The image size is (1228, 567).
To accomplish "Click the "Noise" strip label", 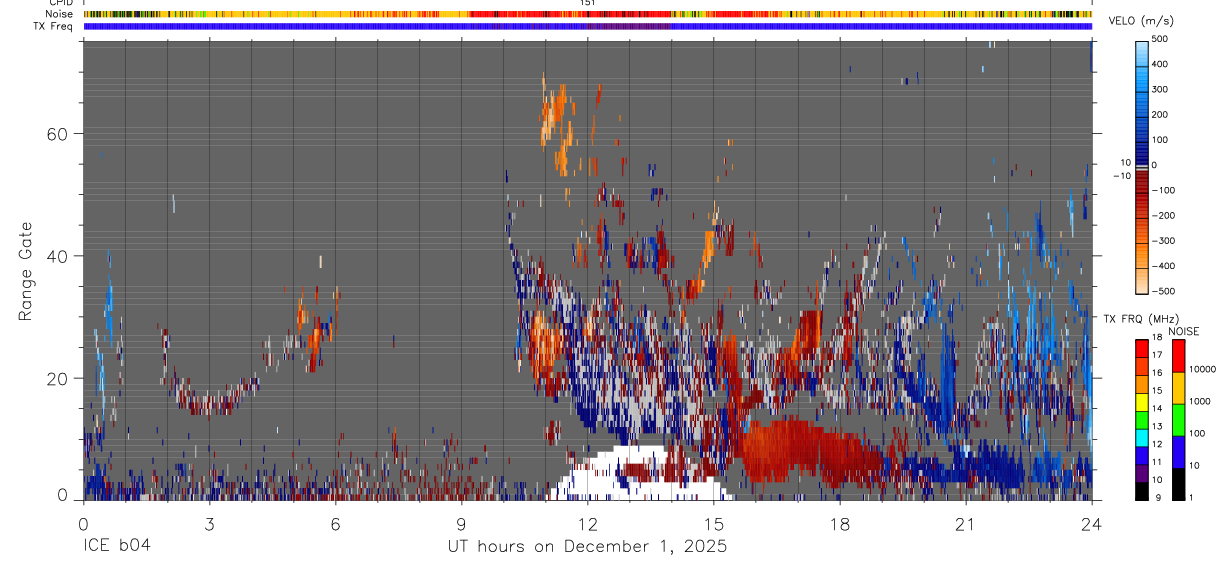I will coord(60,14).
